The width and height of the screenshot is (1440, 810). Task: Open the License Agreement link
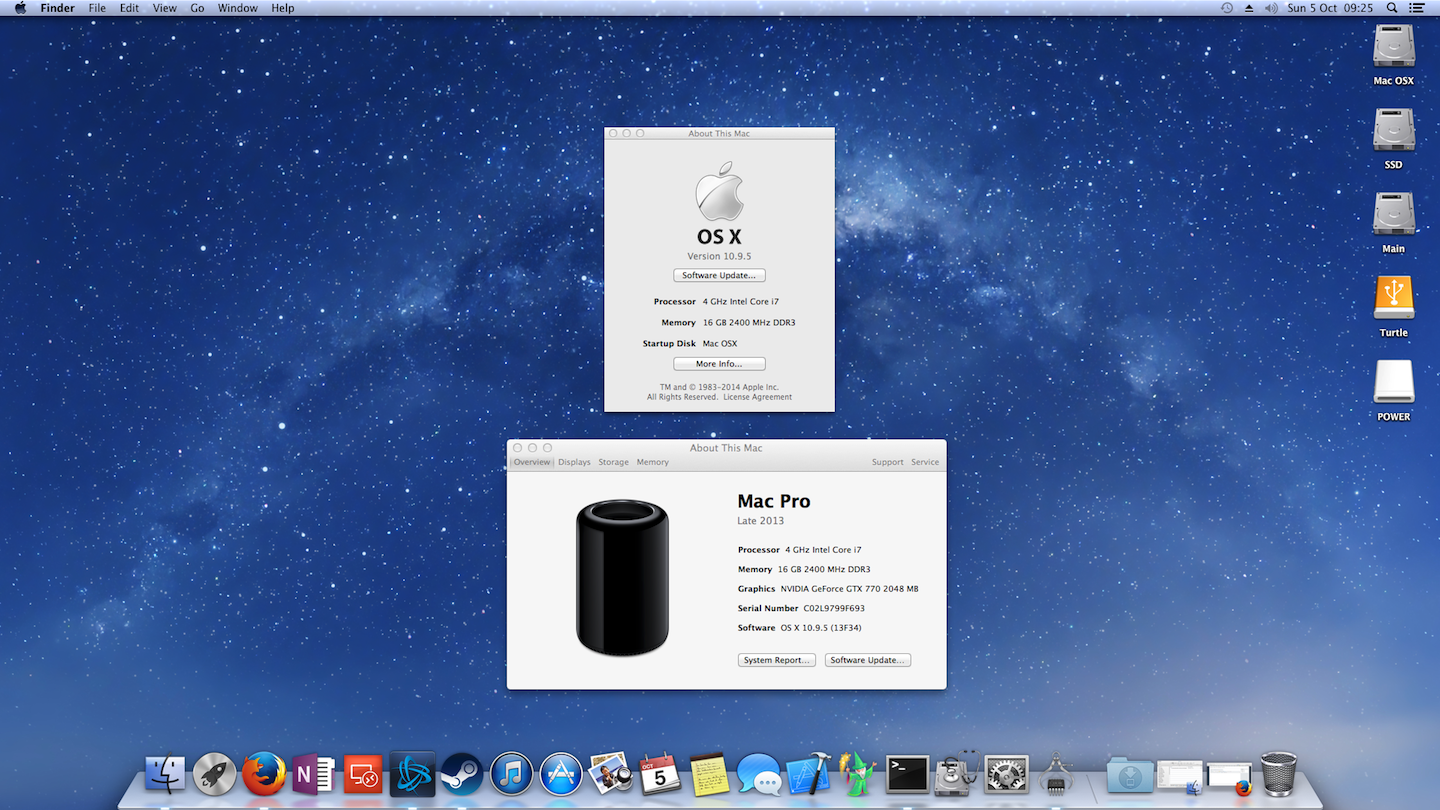pyautogui.click(x=758, y=397)
